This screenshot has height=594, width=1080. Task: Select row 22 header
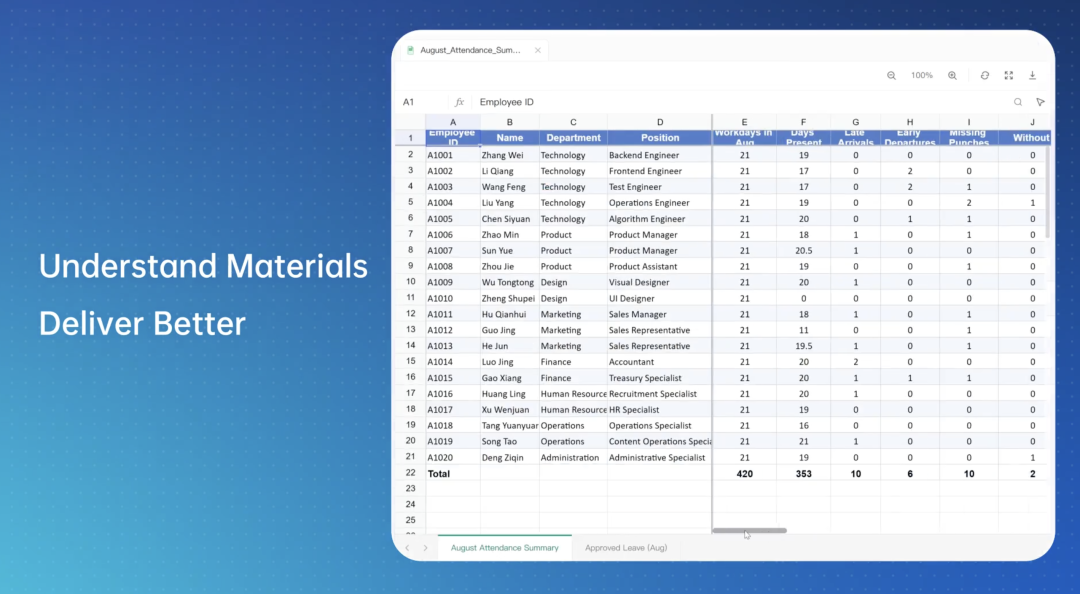(x=411, y=473)
